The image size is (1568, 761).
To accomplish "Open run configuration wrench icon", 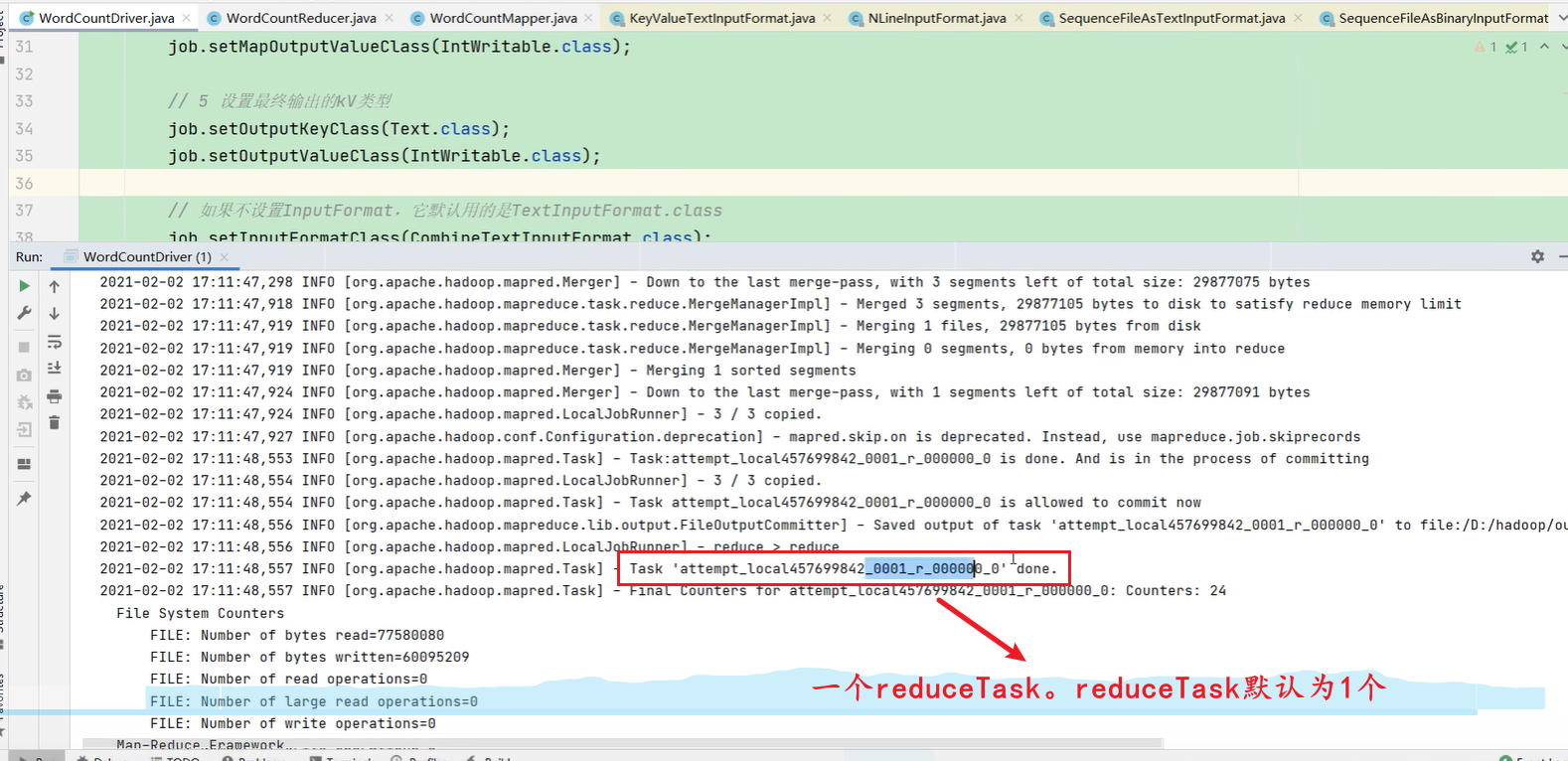I will click(x=24, y=313).
